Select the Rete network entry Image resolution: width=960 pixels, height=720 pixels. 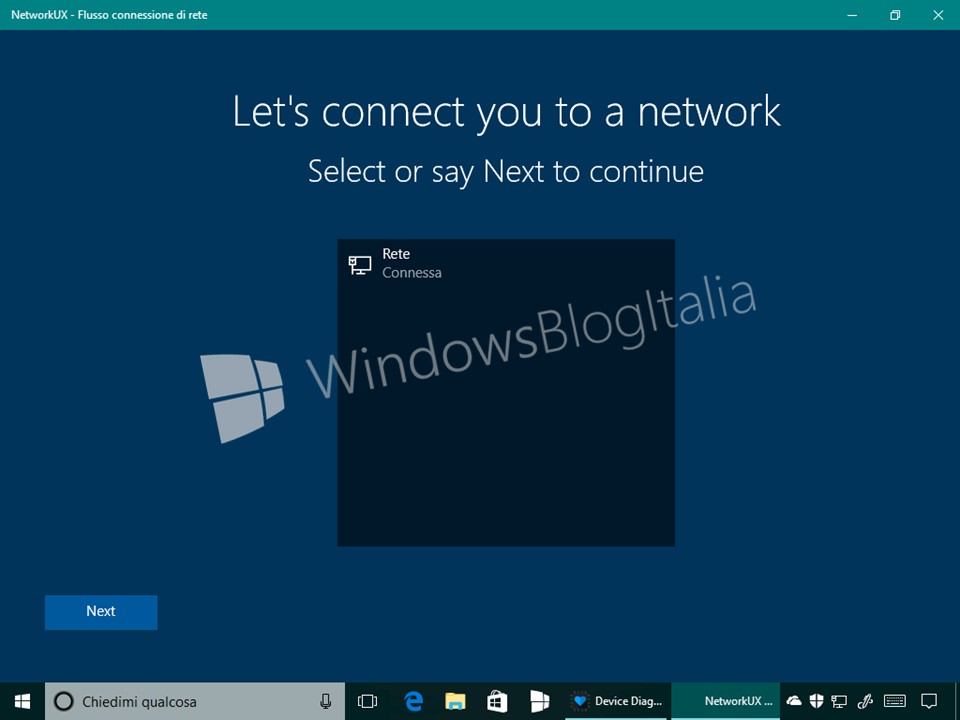click(x=506, y=263)
